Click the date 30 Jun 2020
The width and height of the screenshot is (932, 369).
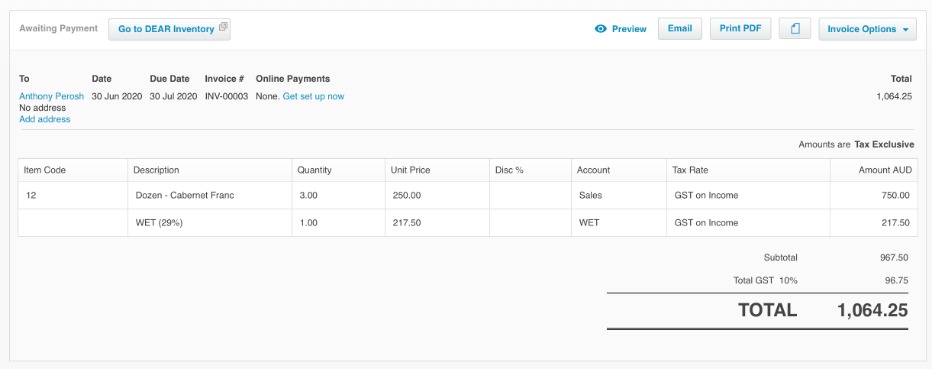coord(116,96)
